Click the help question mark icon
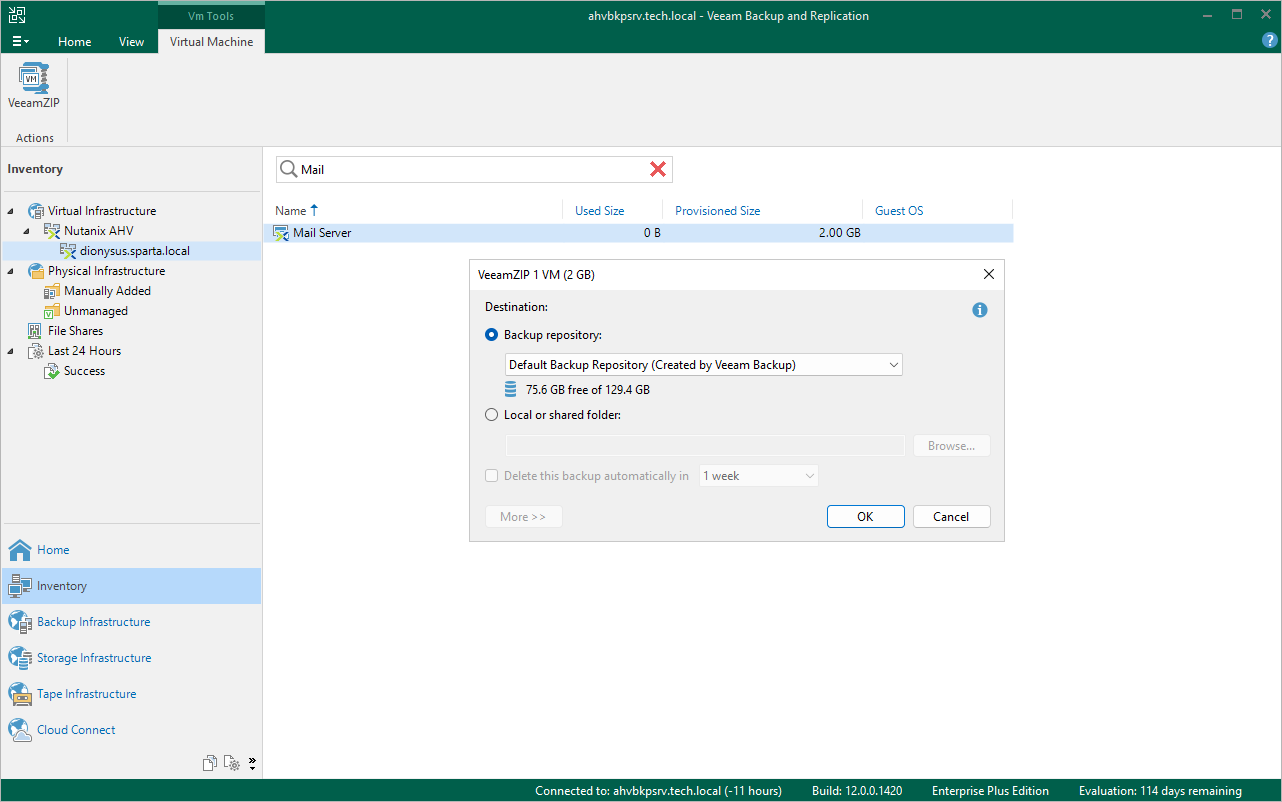The height and width of the screenshot is (802, 1282). click(x=1270, y=41)
